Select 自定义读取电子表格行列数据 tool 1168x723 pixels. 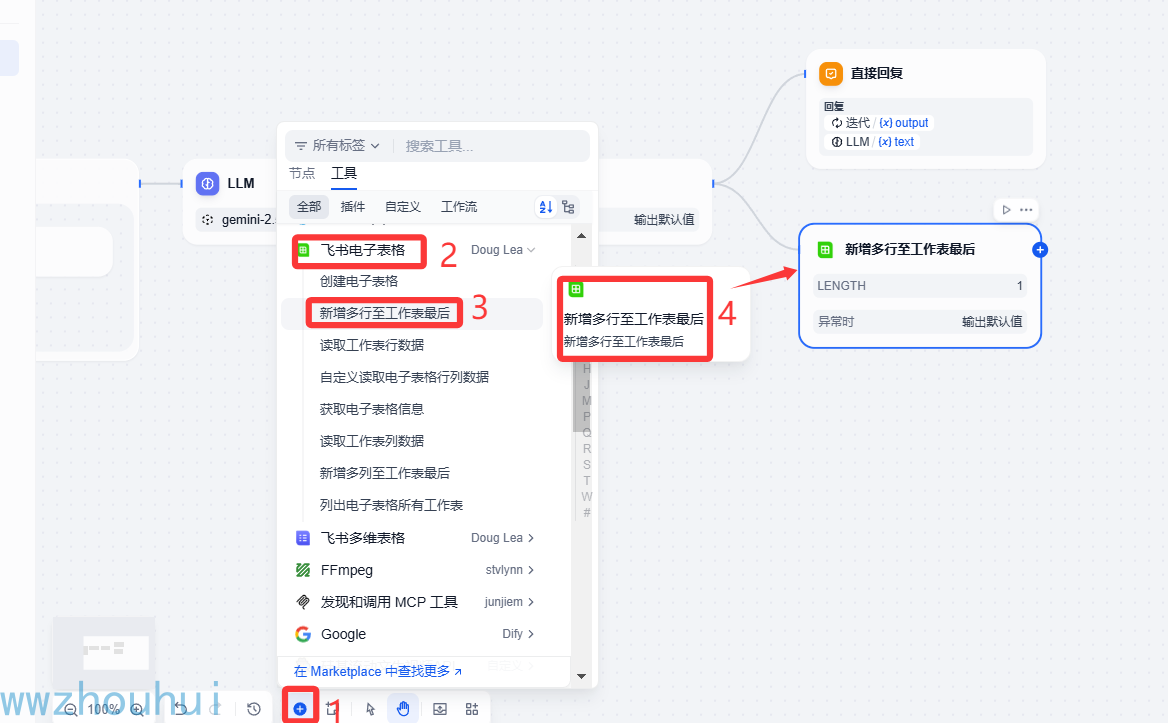coord(404,378)
